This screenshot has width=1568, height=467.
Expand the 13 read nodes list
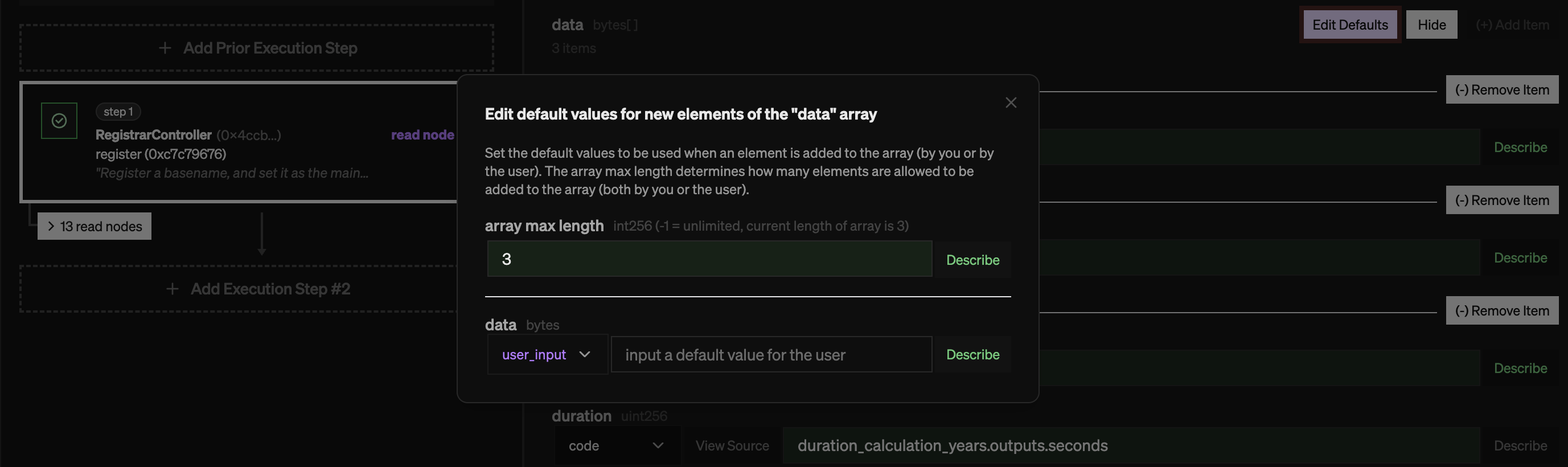[94, 226]
